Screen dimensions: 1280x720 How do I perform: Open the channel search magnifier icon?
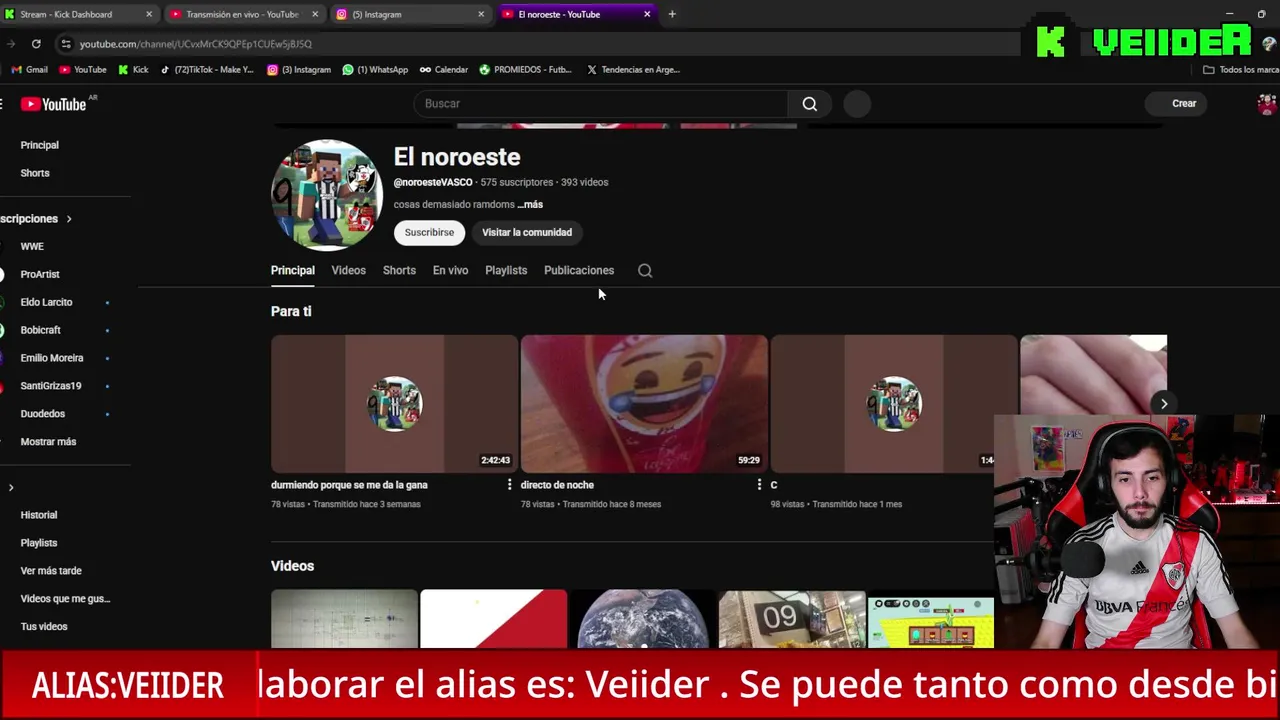tap(645, 270)
